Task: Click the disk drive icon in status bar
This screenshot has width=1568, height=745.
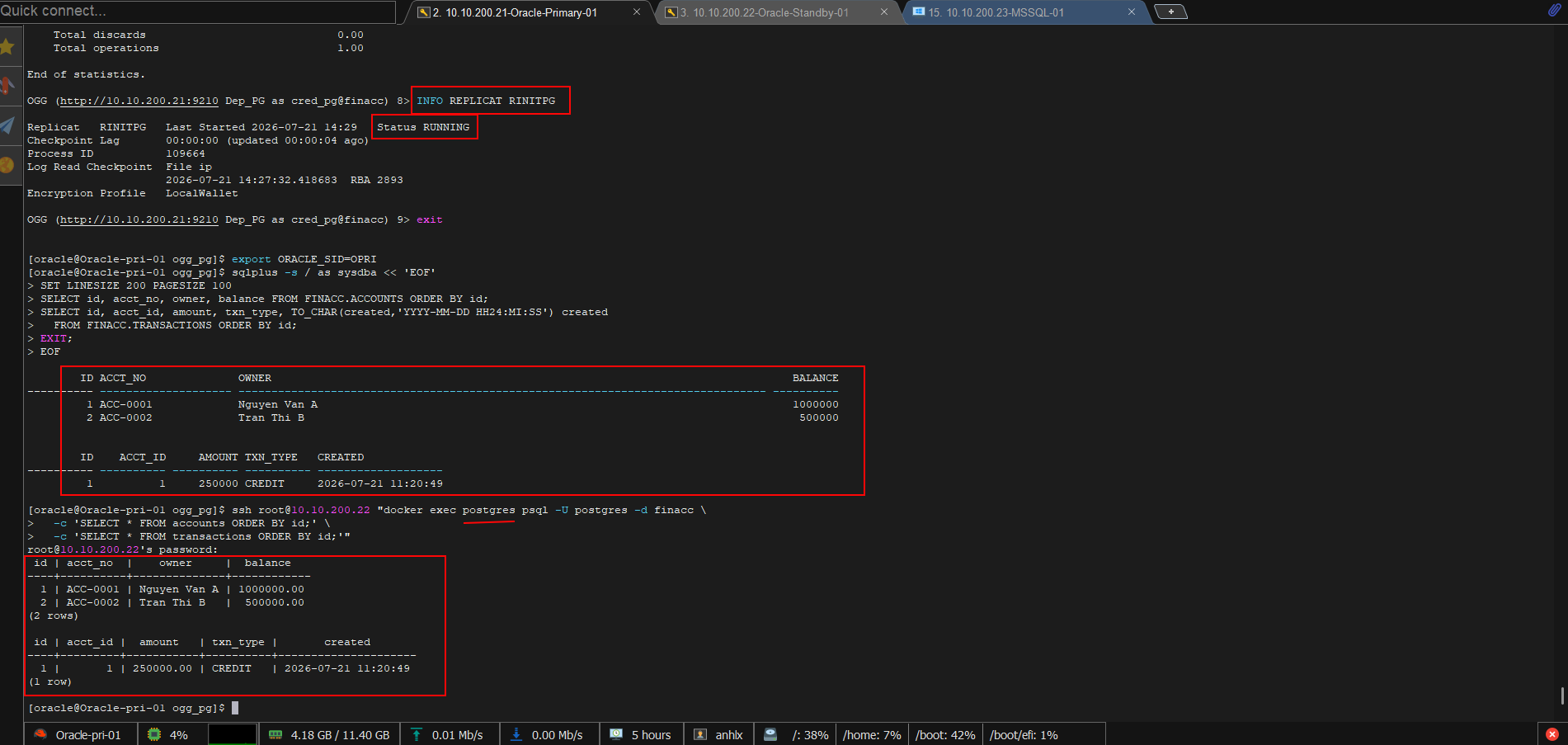Action: coord(770,734)
